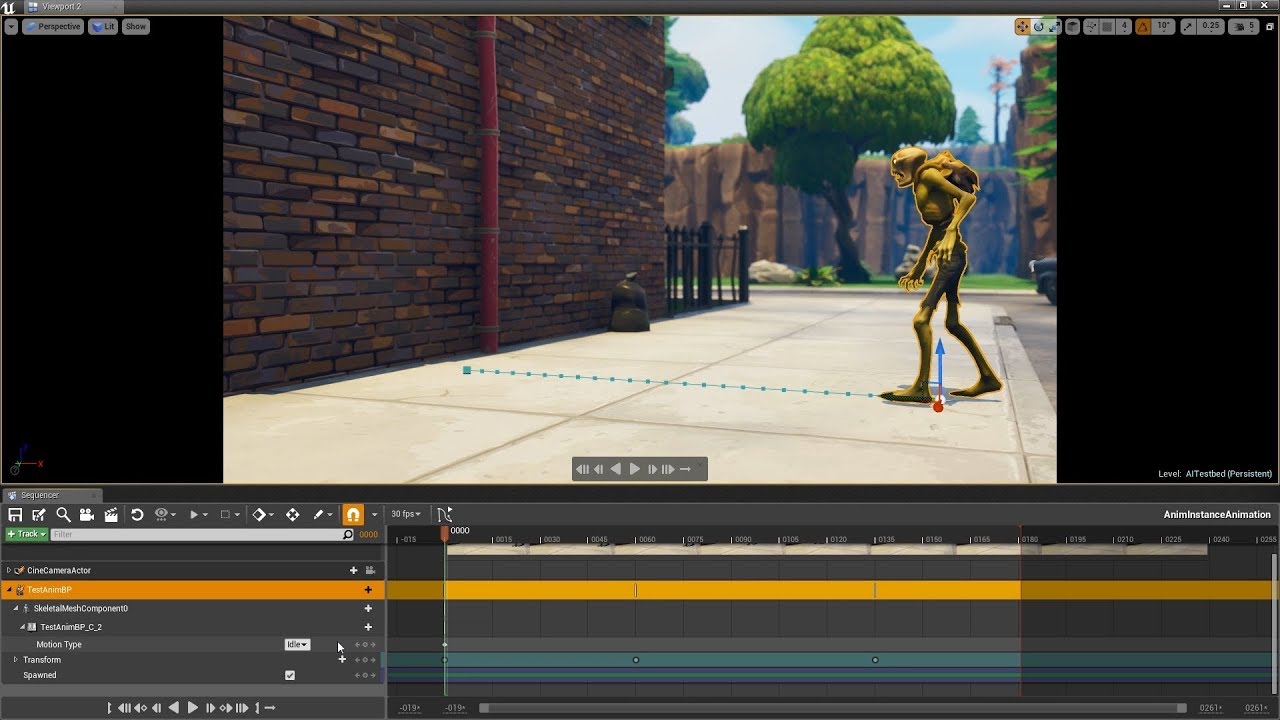1280x720 pixels.
Task: Open the playback options play-arrow dropdown
Action: click(x=199, y=515)
